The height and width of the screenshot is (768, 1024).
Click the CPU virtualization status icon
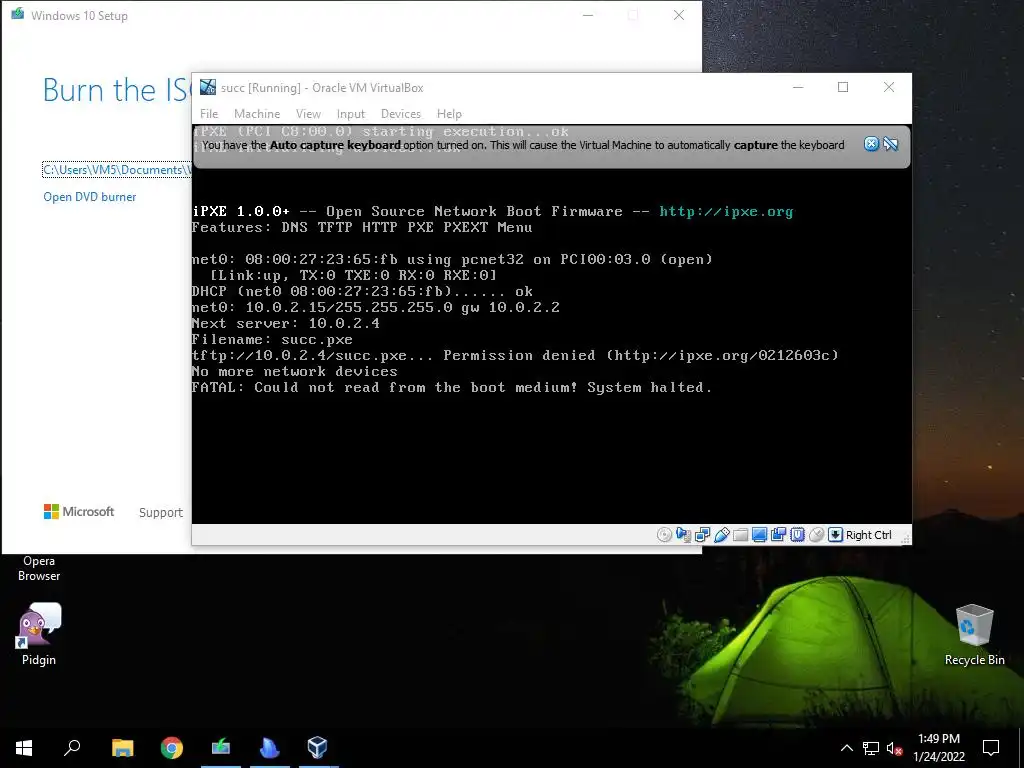click(x=797, y=535)
